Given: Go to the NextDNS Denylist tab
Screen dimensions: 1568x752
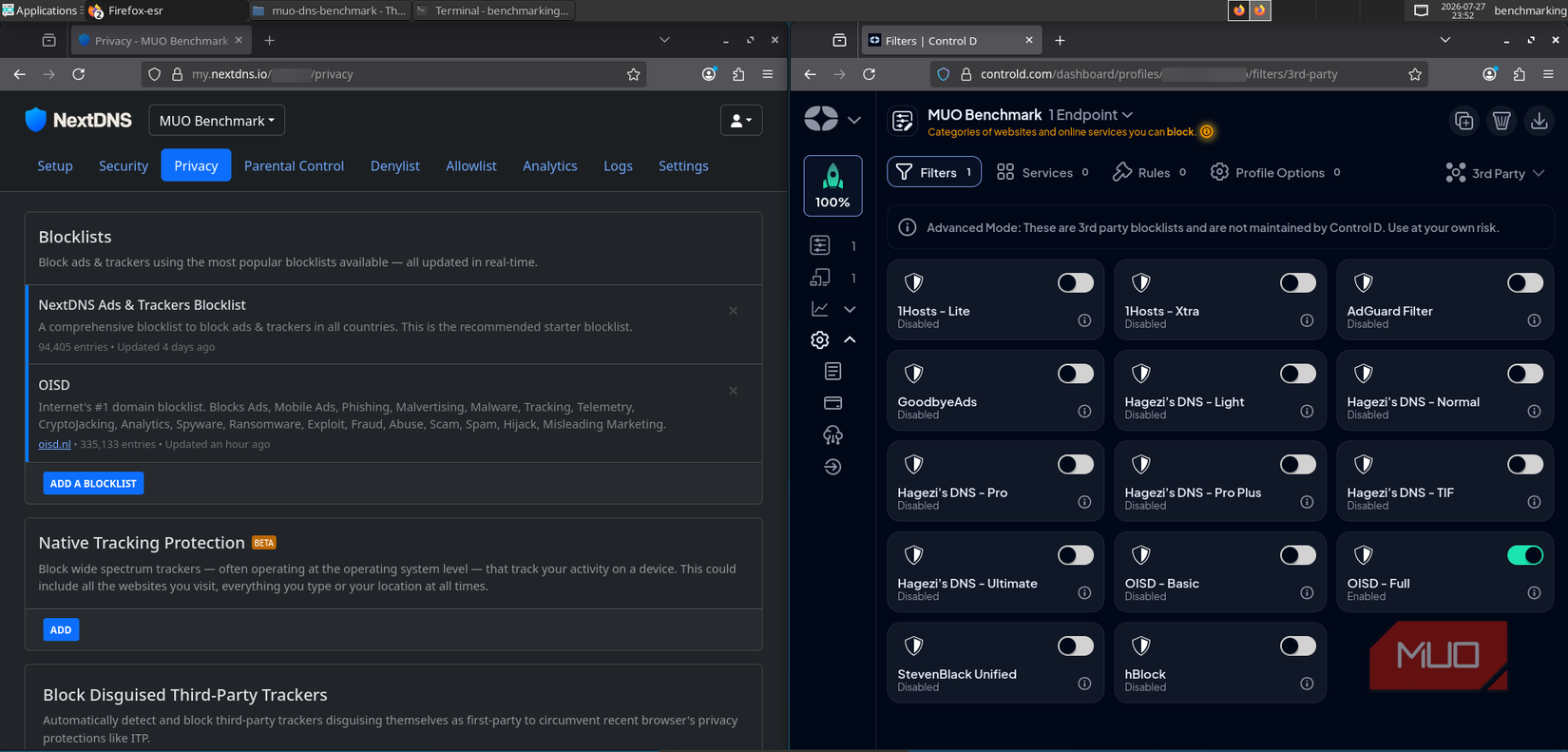Looking at the screenshot, I should [395, 165].
